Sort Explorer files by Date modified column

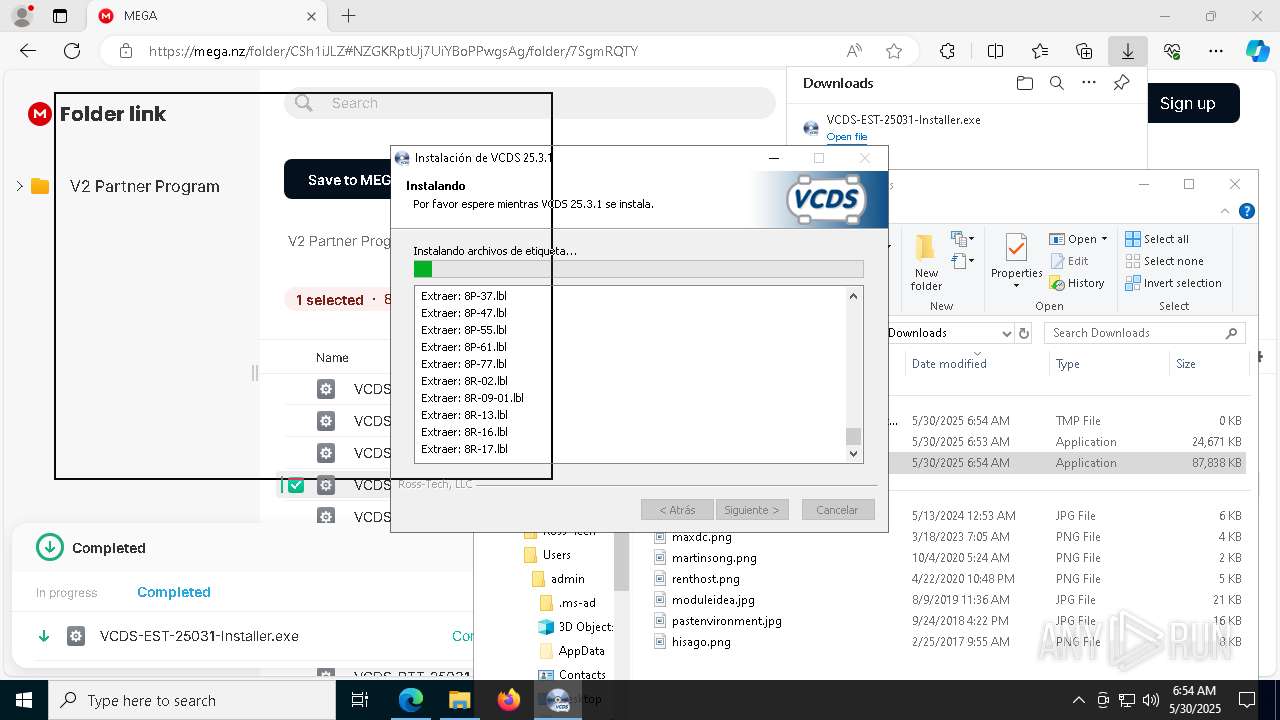(949, 364)
